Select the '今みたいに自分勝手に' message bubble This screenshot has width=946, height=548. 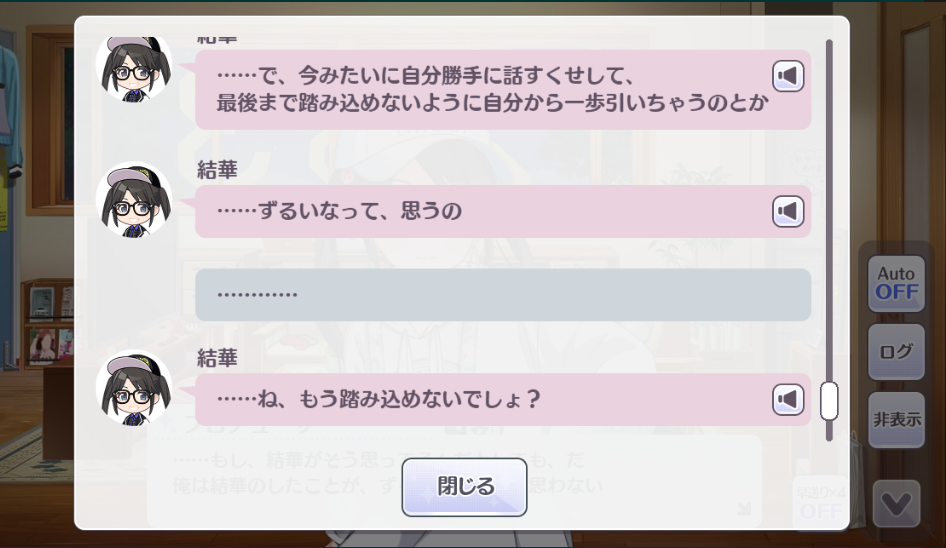point(503,89)
